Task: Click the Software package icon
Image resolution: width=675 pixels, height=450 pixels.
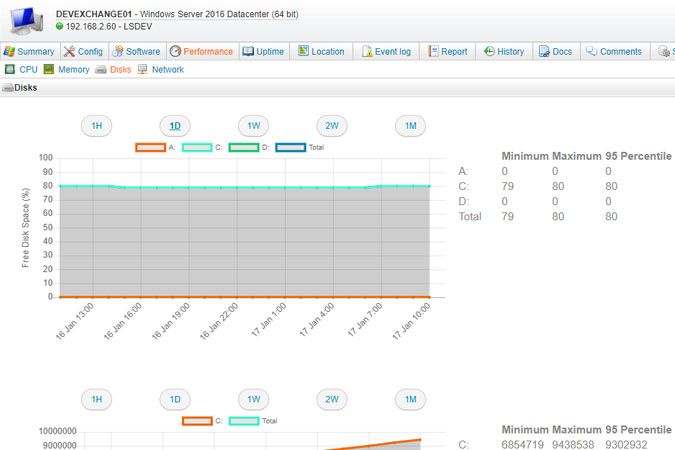Action: tap(117, 51)
